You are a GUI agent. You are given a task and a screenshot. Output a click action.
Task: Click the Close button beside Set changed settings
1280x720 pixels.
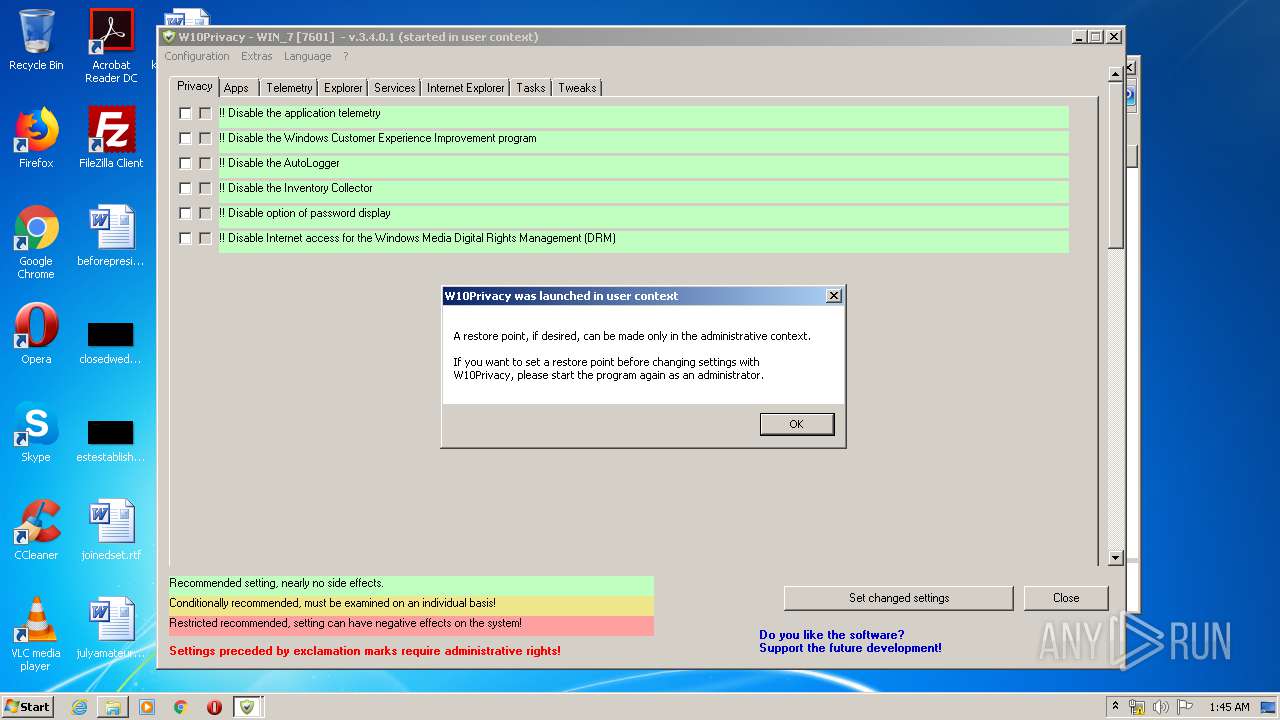point(1066,598)
